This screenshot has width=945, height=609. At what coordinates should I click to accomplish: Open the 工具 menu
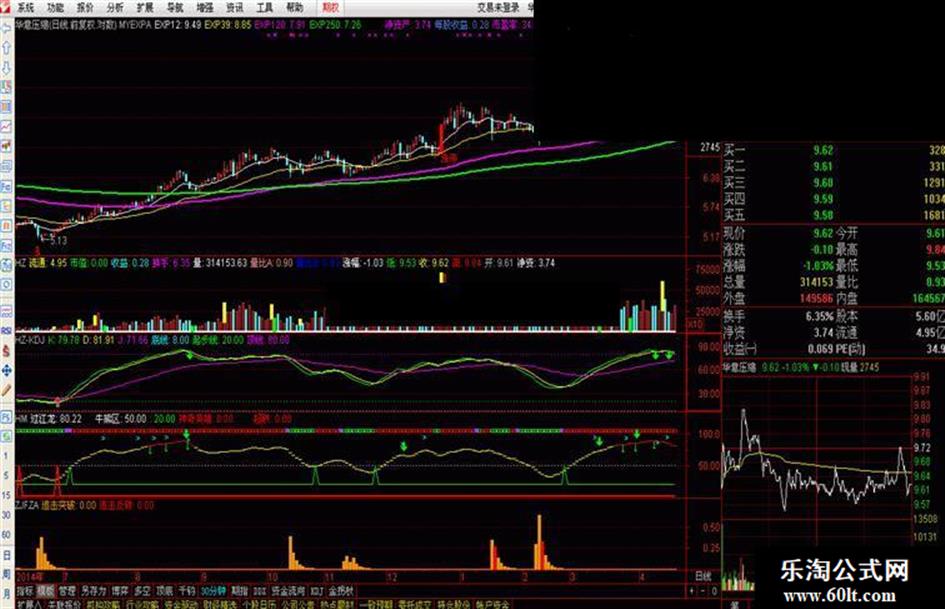click(265, 7)
